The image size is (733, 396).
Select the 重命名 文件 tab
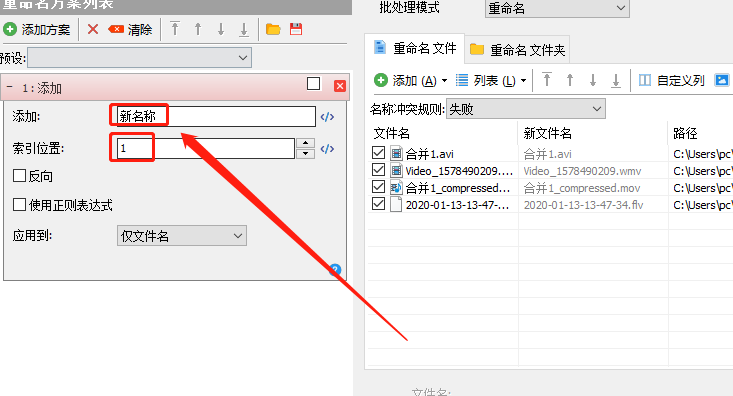click(415, 48)
